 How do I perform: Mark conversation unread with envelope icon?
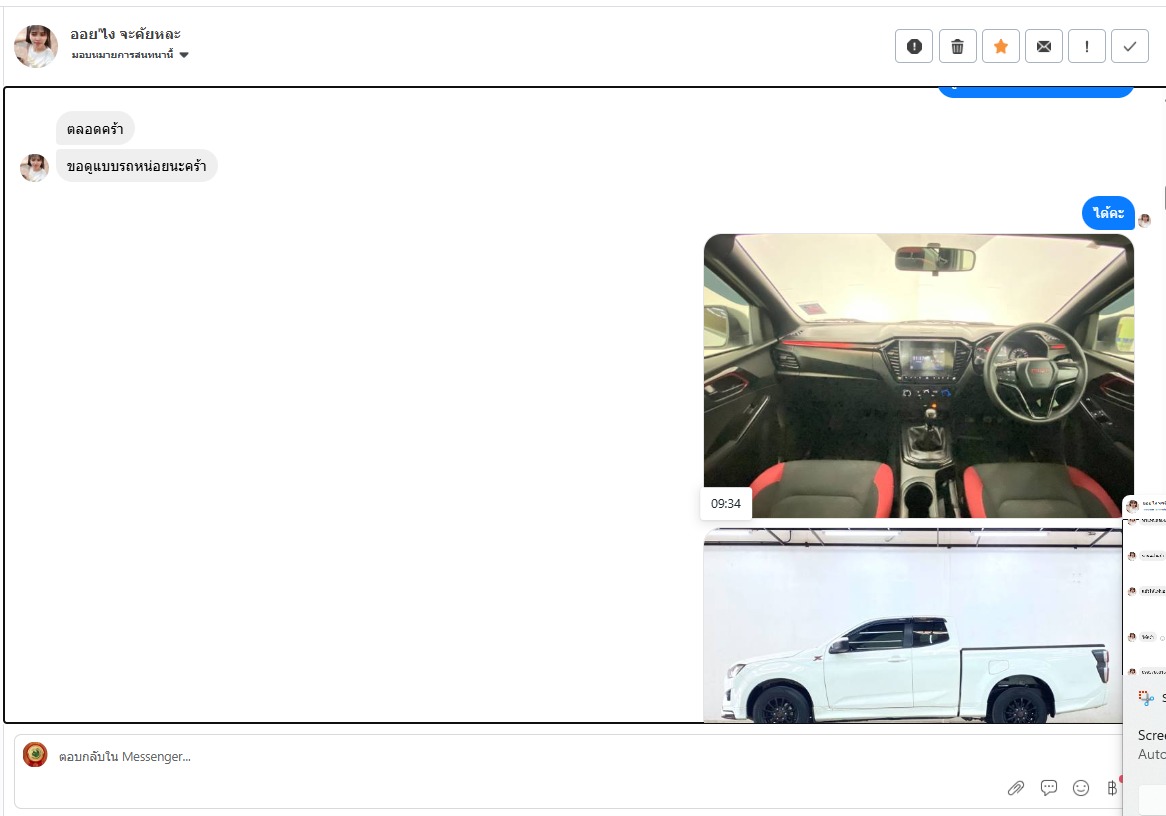click(1043, 46)
